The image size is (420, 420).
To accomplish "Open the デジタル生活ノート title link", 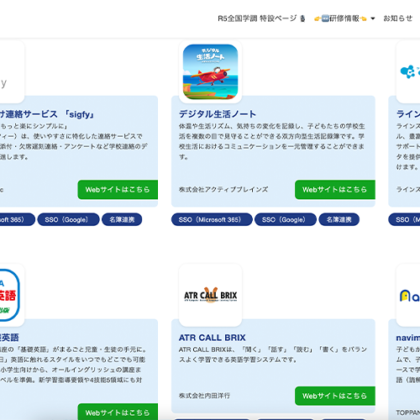I will (217, 114).
